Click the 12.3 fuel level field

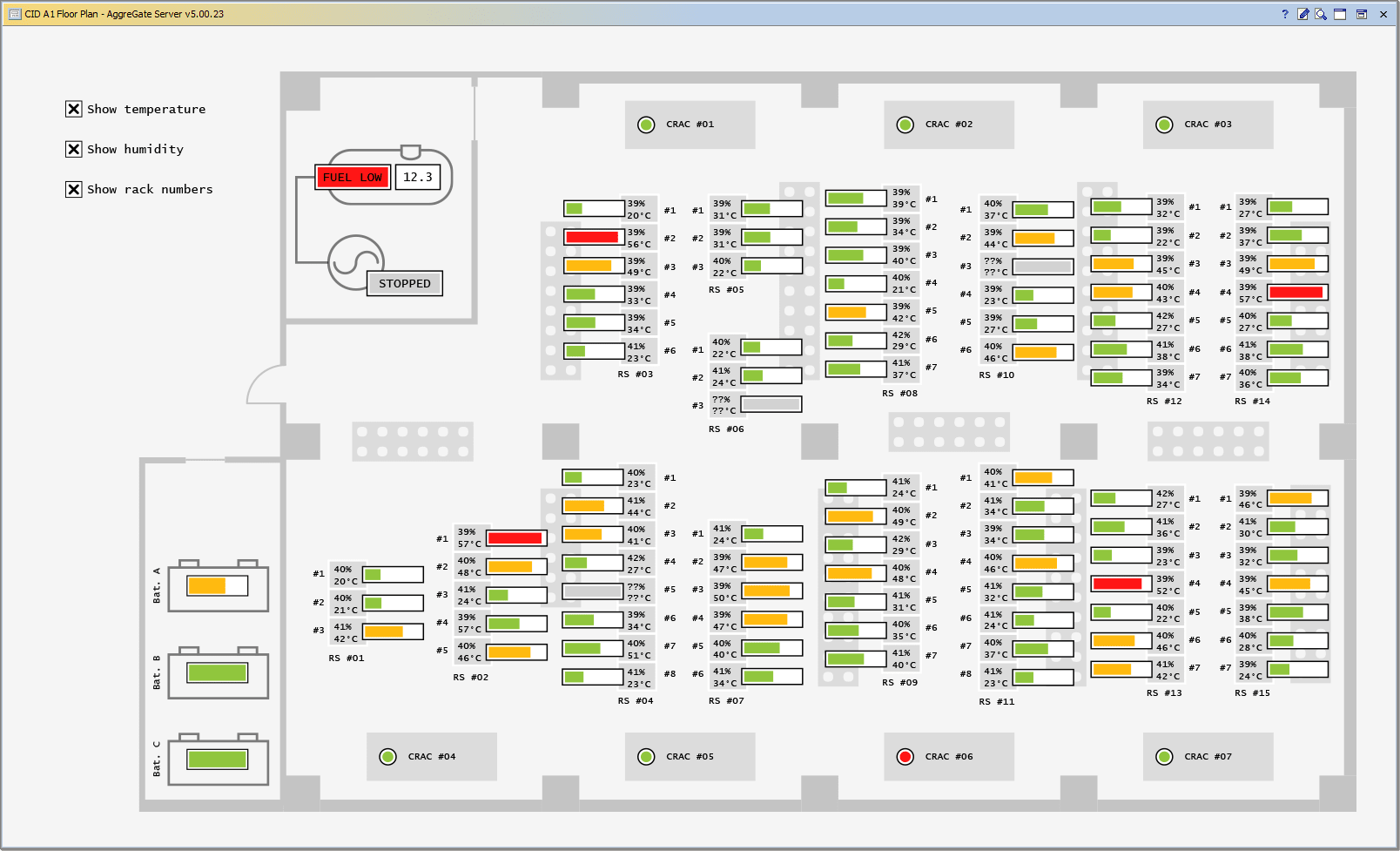[x=418, y=178]
